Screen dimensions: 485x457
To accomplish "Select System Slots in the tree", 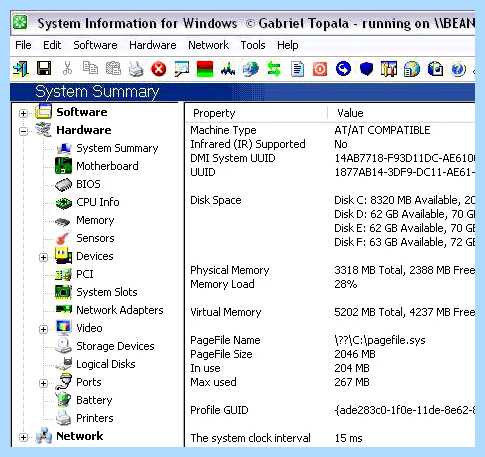I will coord(107,292).
